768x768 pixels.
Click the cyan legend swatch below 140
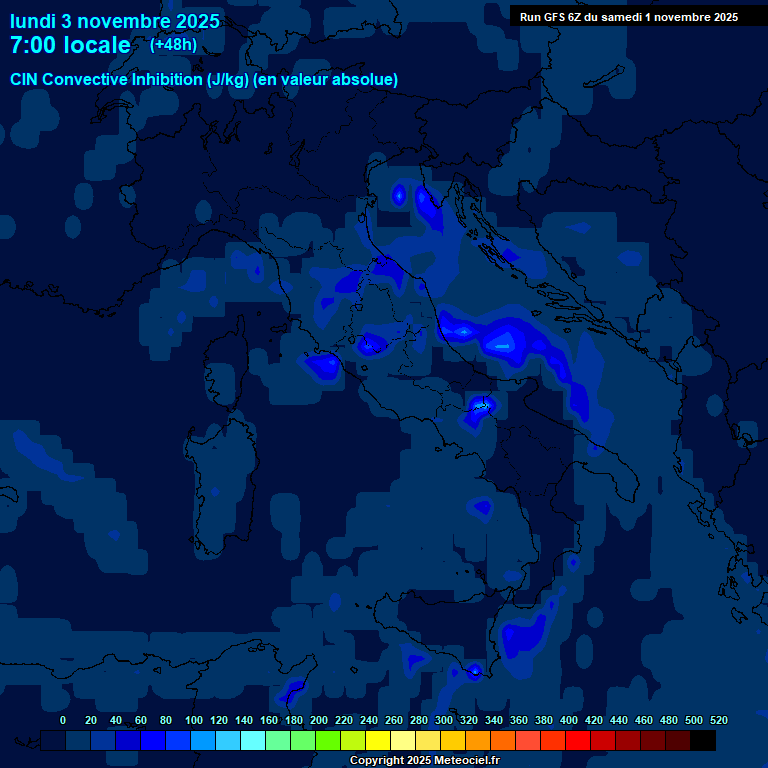point(253,741)
